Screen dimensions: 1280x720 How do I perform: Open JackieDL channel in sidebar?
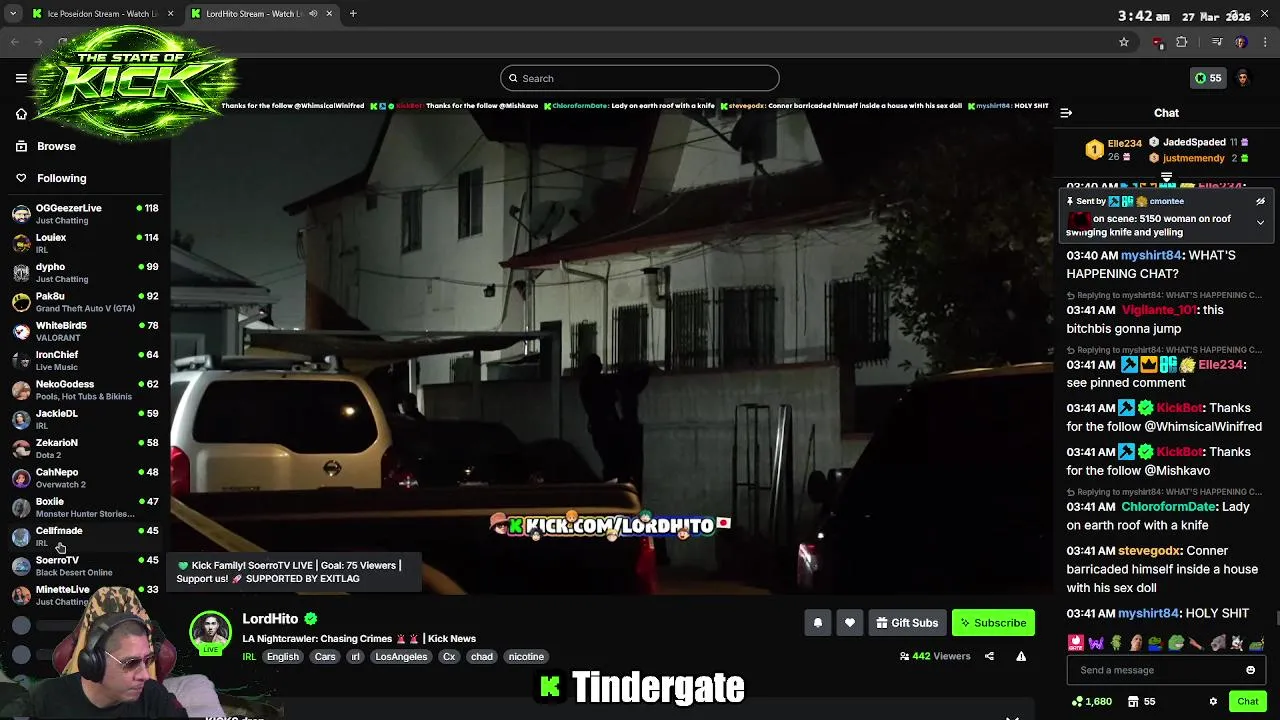[x=85, y=419]
